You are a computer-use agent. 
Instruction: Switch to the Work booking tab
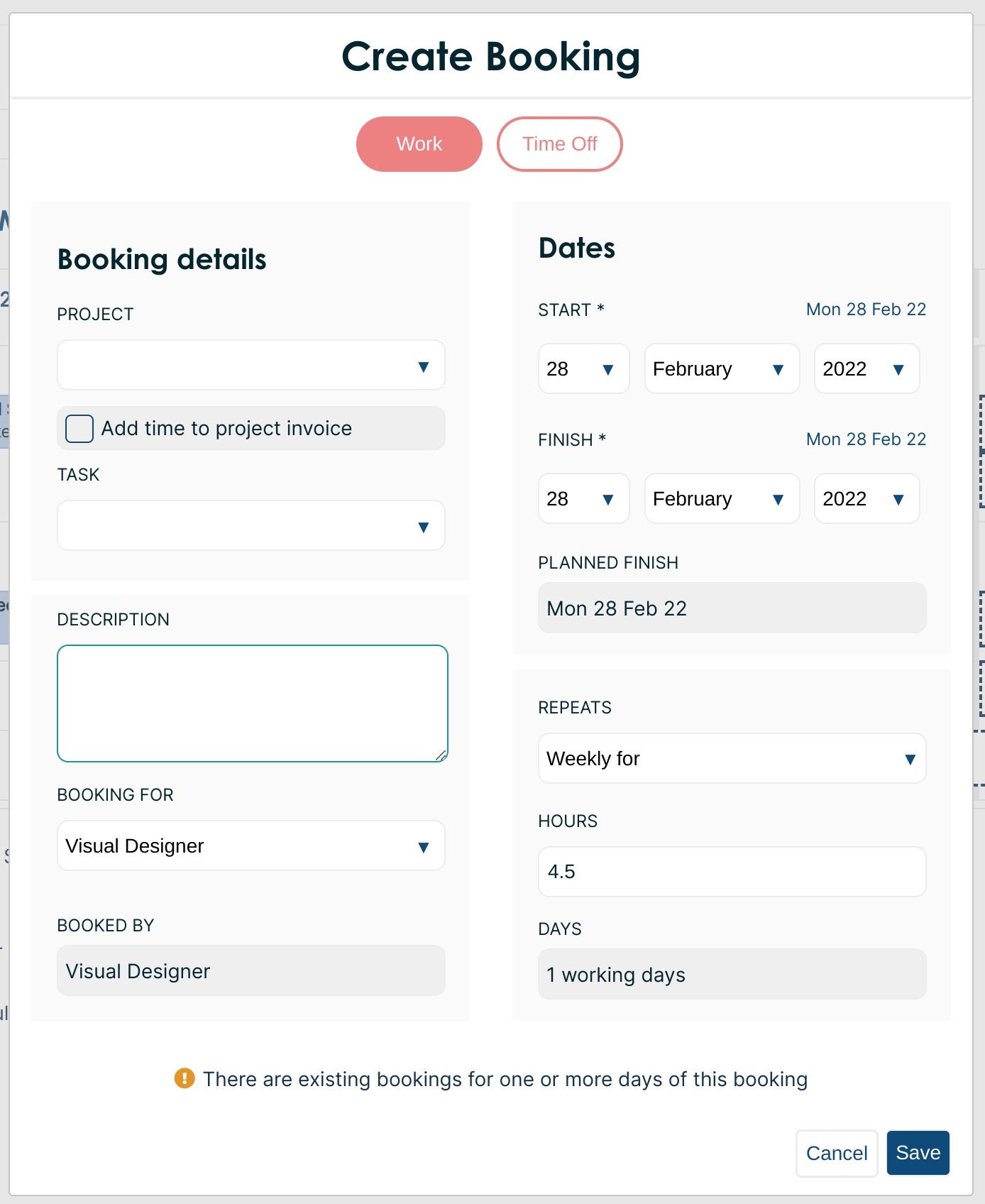[419, 144]
